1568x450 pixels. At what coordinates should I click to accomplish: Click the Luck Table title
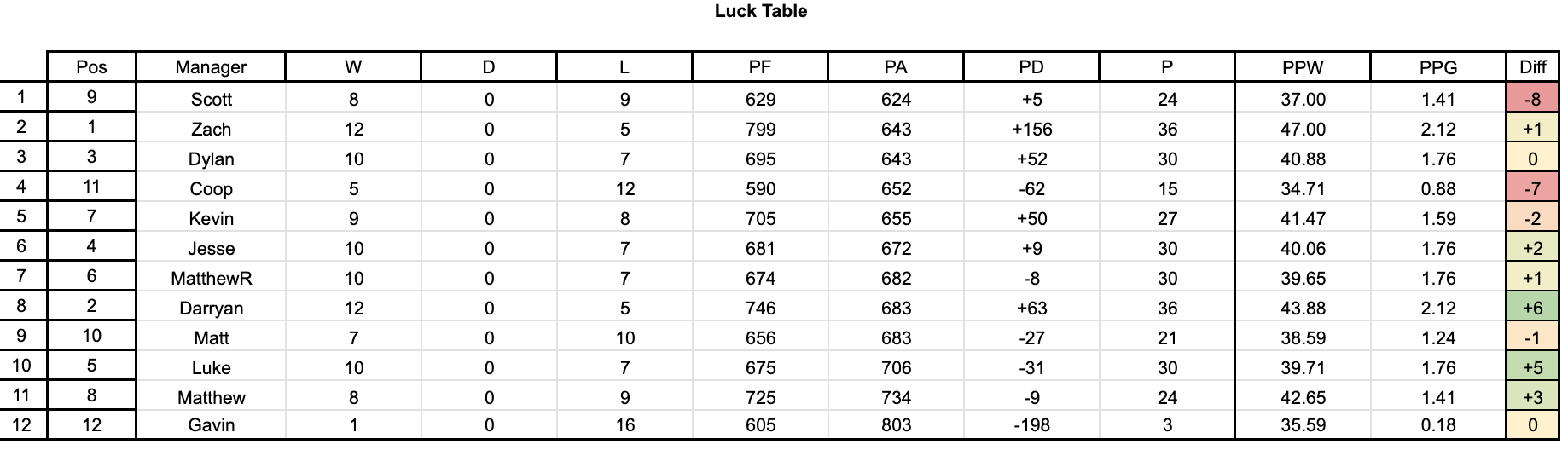(x=760, y=11)
